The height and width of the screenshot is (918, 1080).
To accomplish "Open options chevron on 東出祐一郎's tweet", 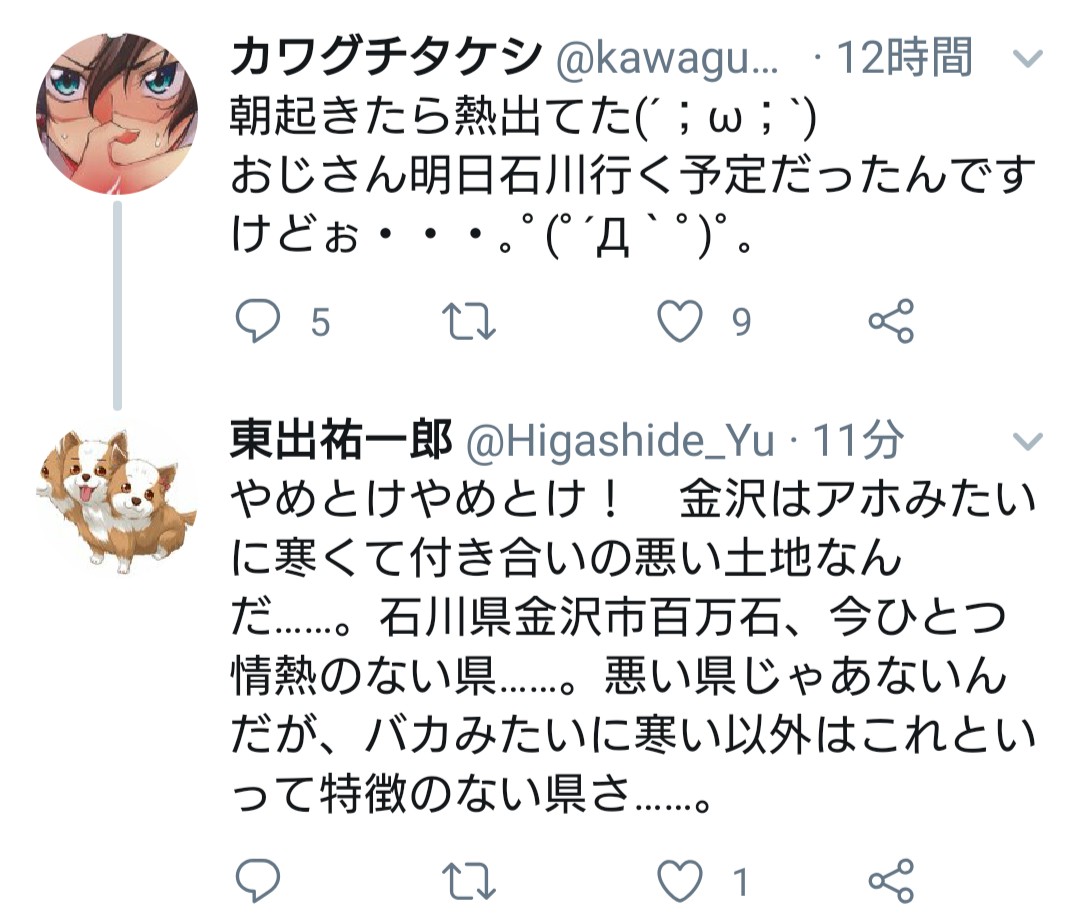I will click(1028, 441).
